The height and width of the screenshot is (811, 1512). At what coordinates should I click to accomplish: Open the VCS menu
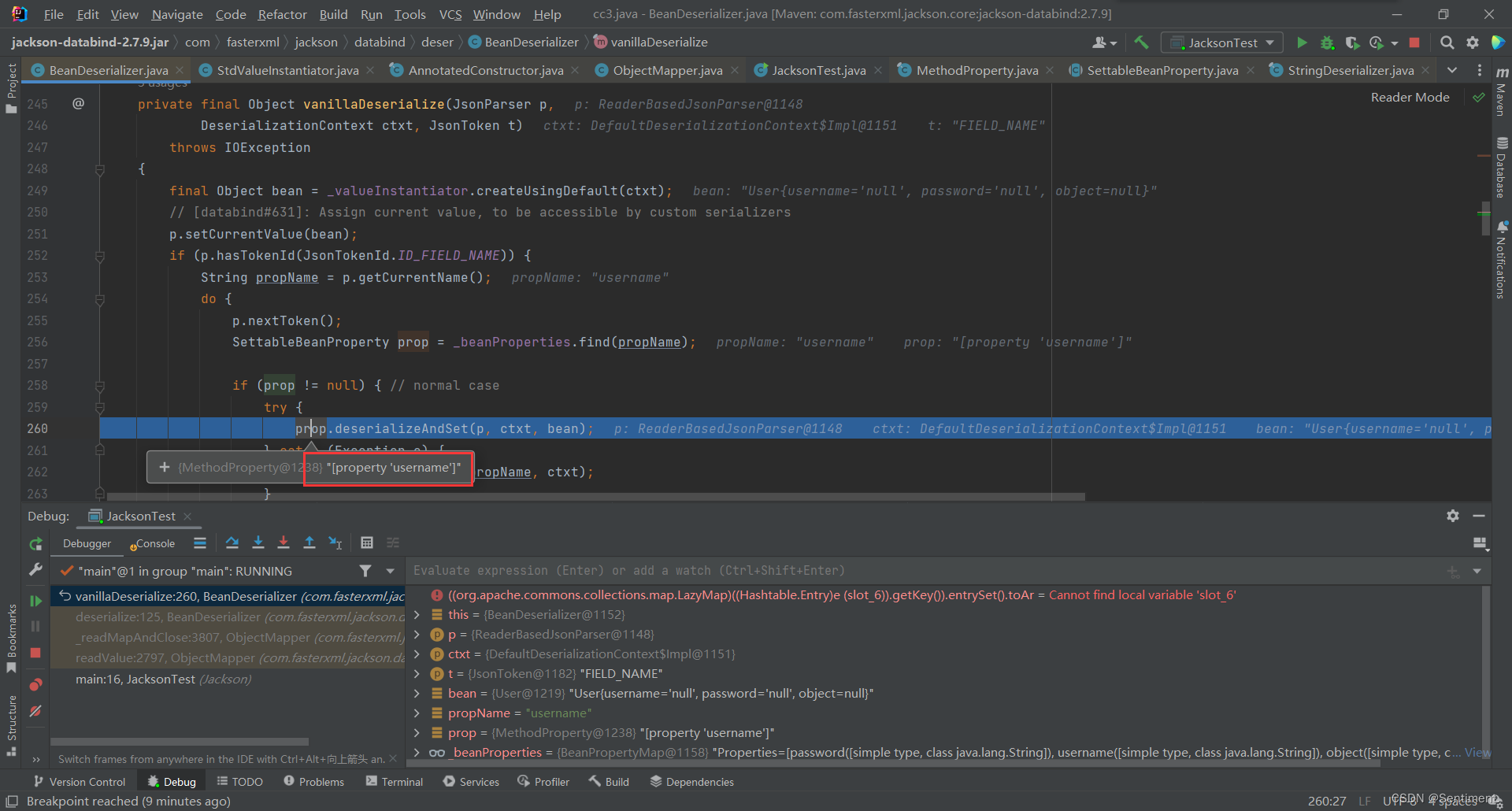[x=450, y=14]
